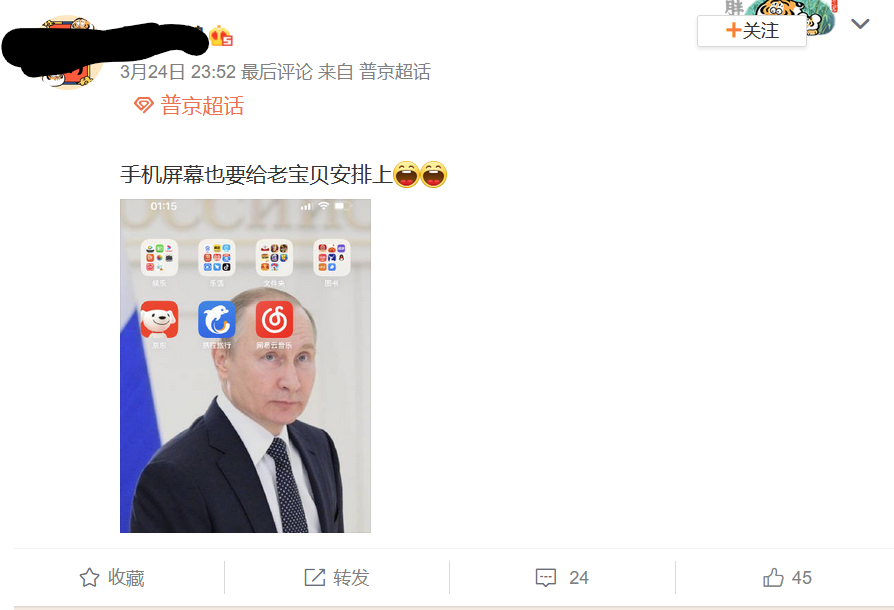Screen dimensions: 894x610
Task: Open the attached phone screenshot image
Action: pos(245,366)
